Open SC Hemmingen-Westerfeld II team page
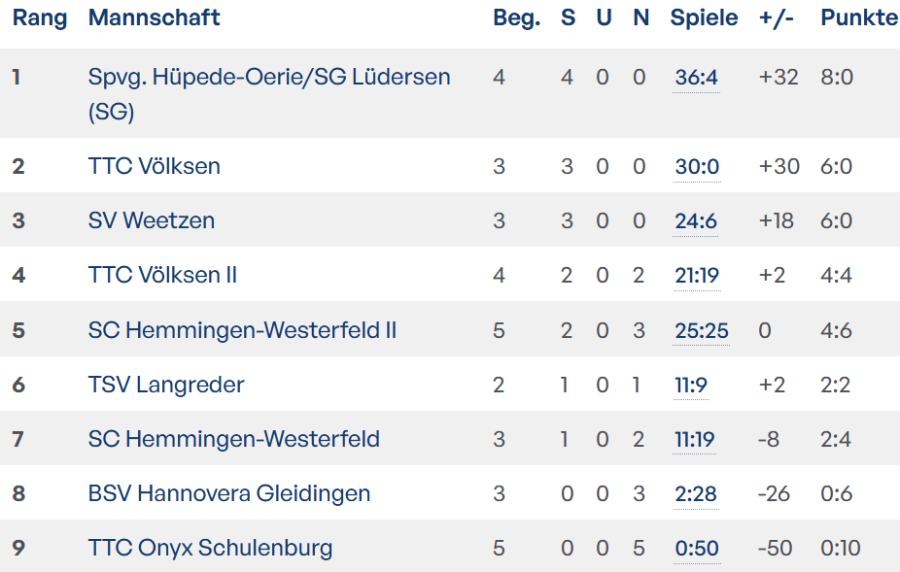This screenshot has width=900, height=572. 242,330
